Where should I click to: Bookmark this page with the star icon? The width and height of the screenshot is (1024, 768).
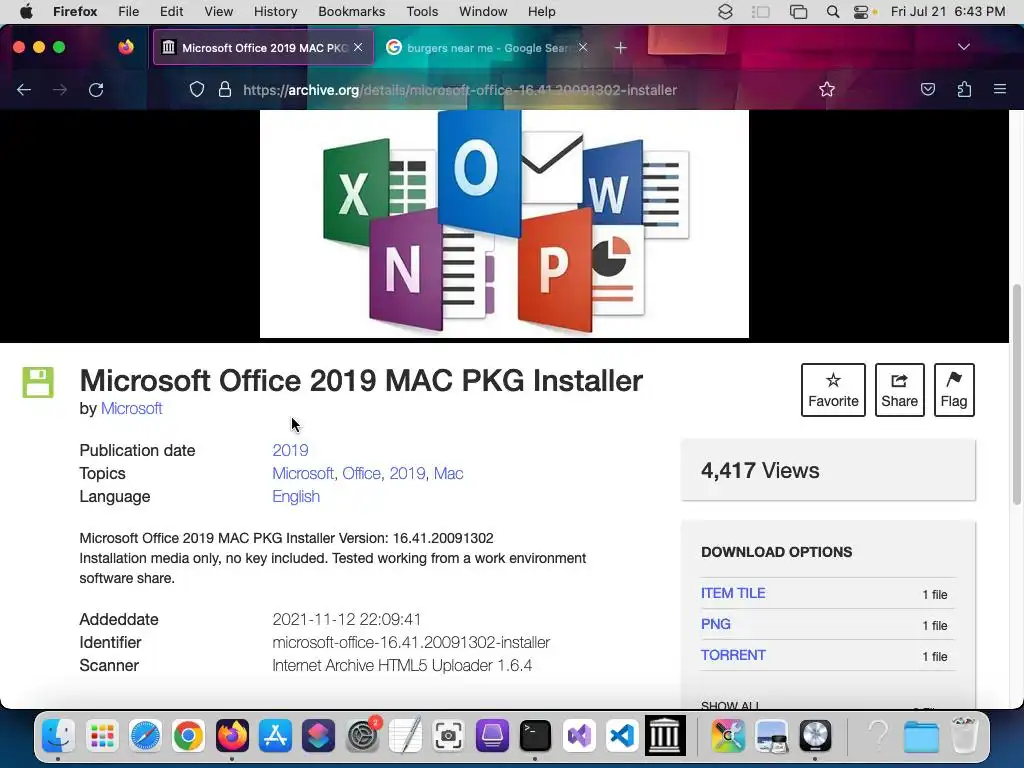tap(827, 89)
